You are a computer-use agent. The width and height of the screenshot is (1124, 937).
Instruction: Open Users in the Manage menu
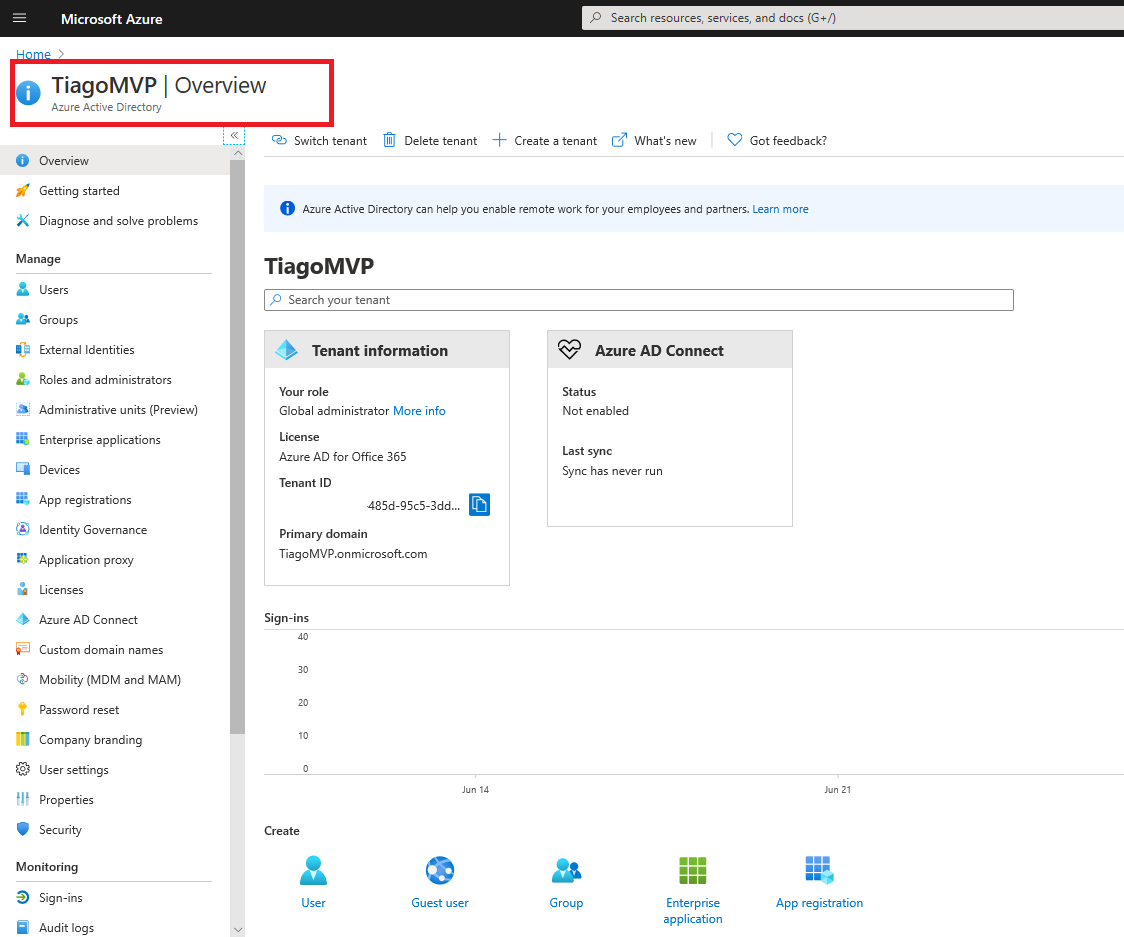[54, 290]
